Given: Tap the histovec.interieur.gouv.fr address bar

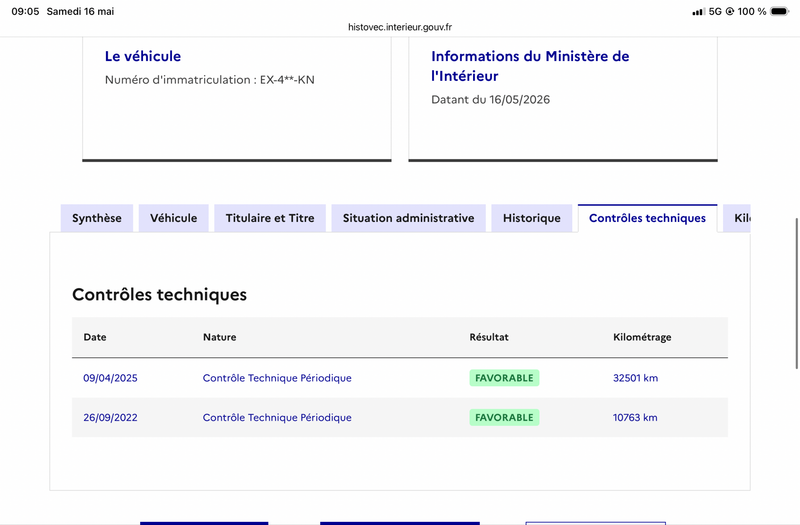Looking at the screenshot, I should pos(400,27).
